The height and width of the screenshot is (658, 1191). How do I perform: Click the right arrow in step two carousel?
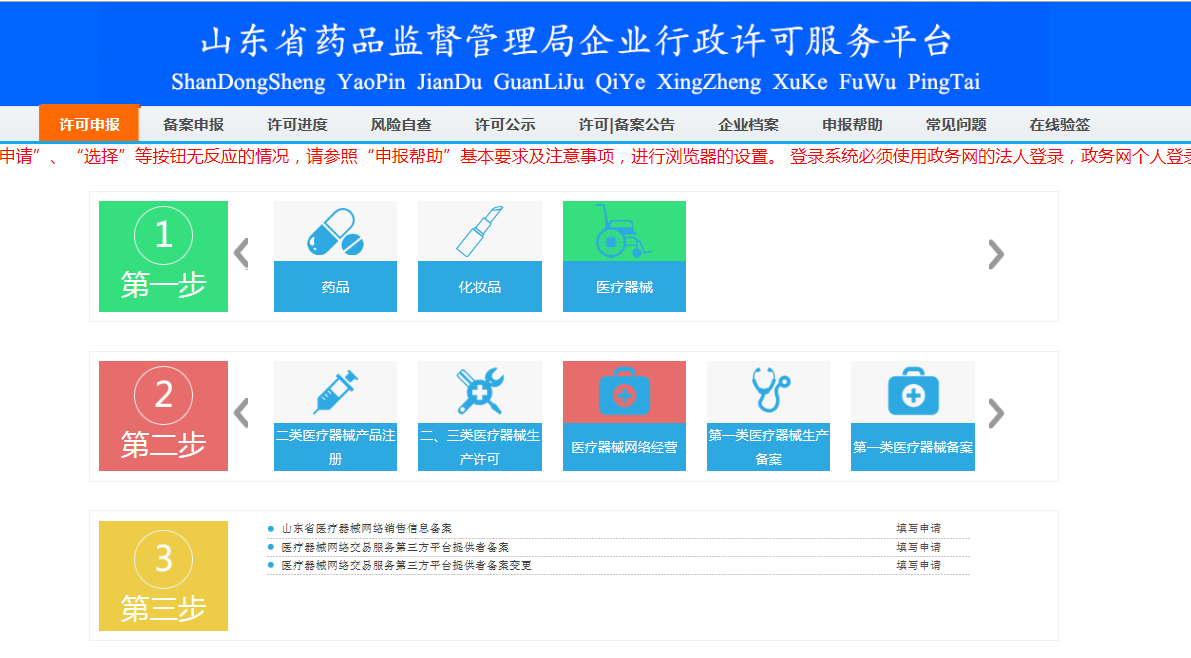click(x=996, y=413)
